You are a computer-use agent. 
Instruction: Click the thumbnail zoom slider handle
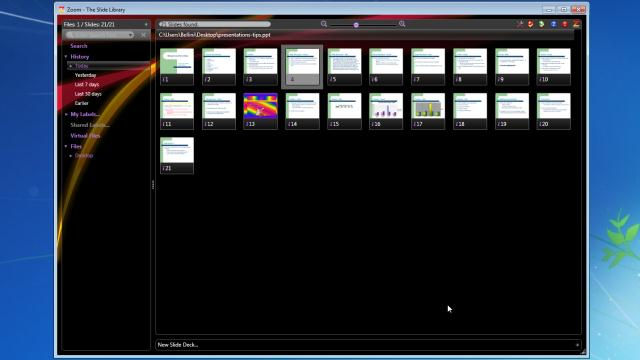pyautogui.click(x=356, y=25)
